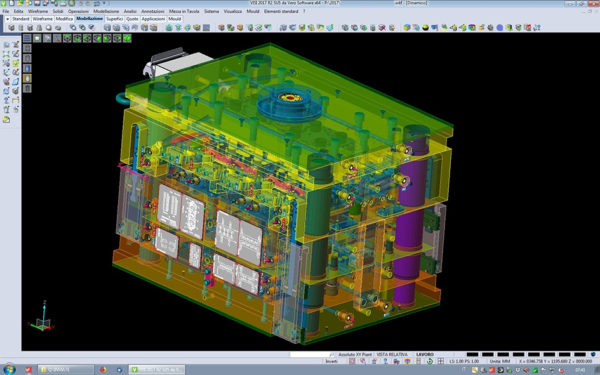This screenshot has height=375, width=600.
Task: Select the torus primitive tool icon
Action: pyautogui.click(x=58, y=28)
